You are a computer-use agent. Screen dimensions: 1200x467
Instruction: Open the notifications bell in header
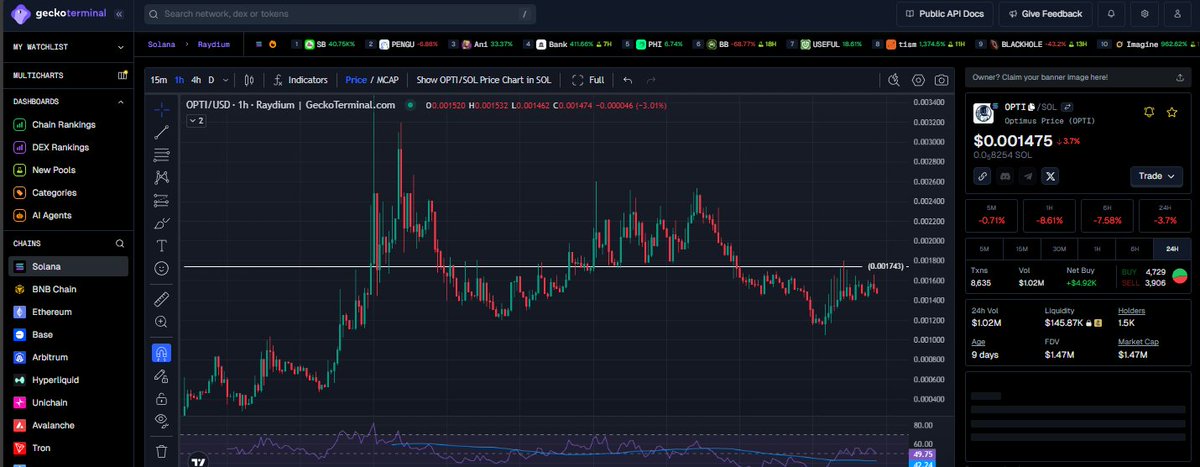[1112, 14]
